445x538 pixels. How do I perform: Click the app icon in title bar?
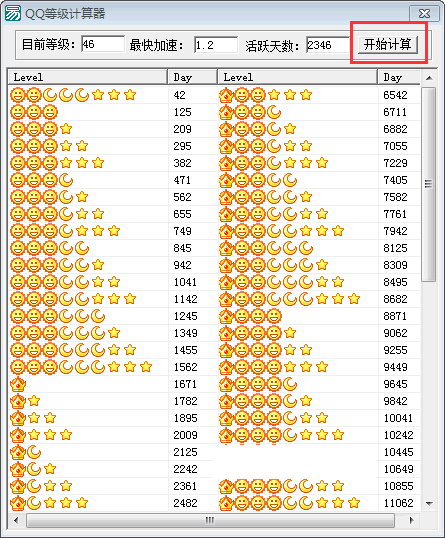[x=13, y=13]
